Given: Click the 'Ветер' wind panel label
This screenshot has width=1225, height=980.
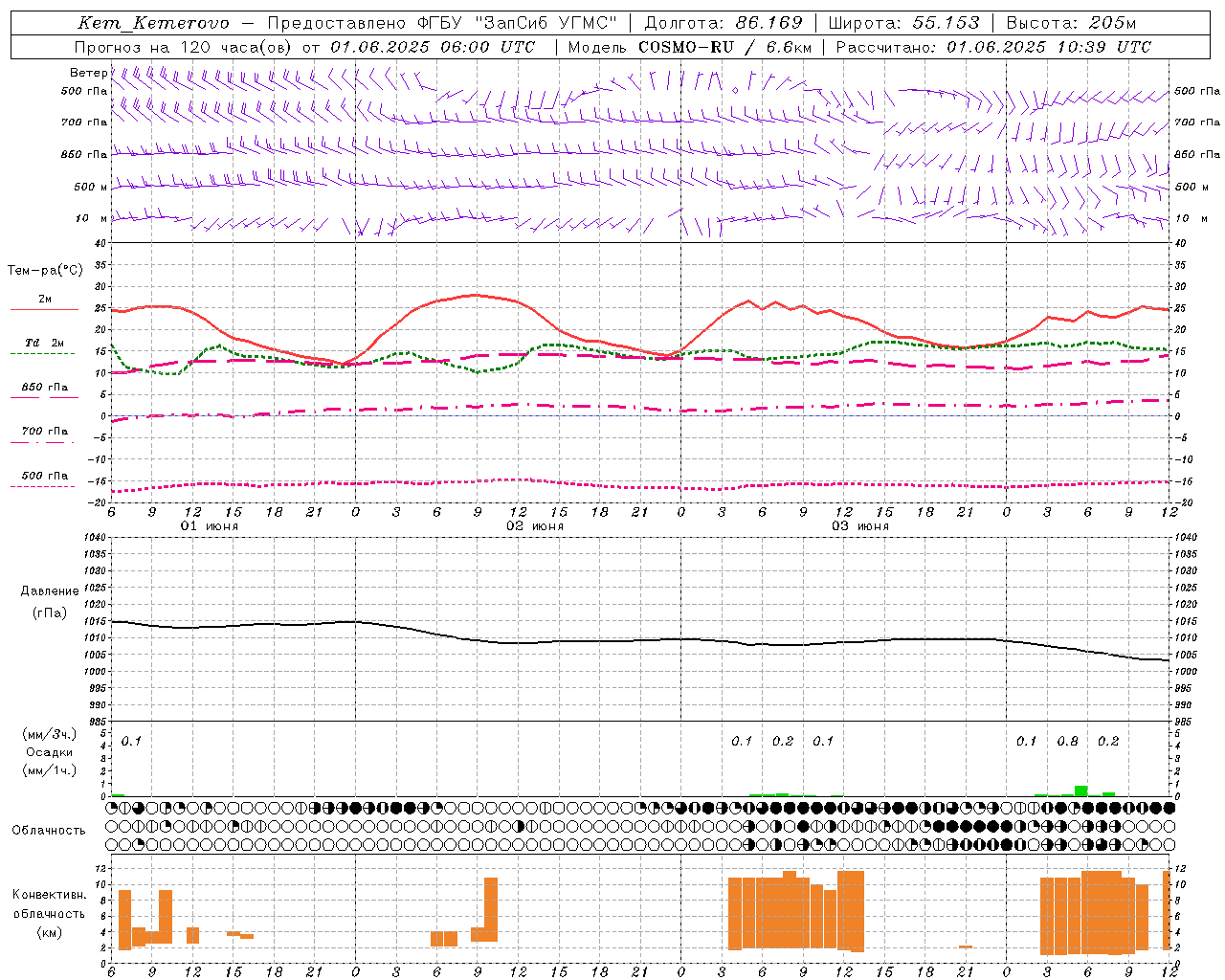Looking at the screenshot, I should click(88, 73).
